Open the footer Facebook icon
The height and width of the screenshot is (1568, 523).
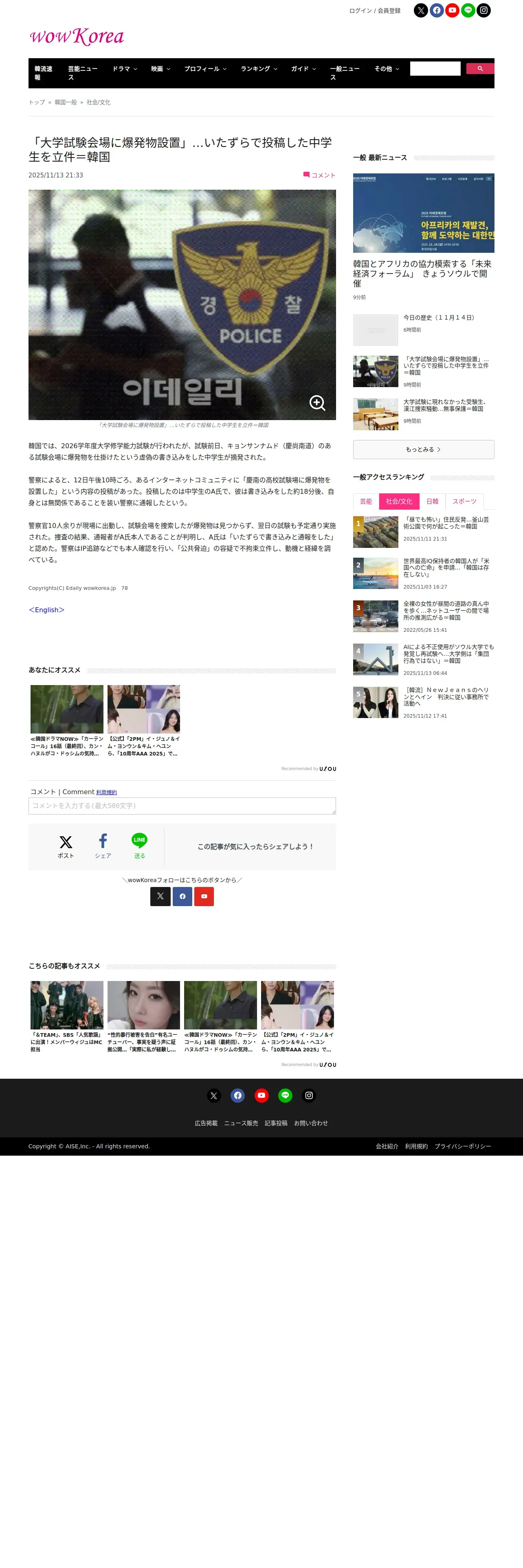coord(237,1096)
